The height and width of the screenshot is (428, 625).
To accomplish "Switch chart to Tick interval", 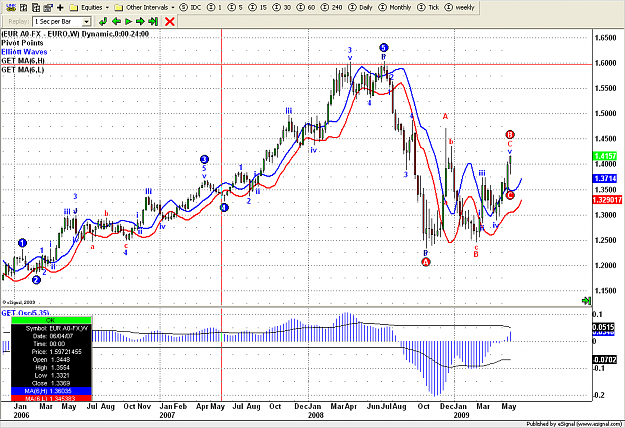I will pos(428,7).
